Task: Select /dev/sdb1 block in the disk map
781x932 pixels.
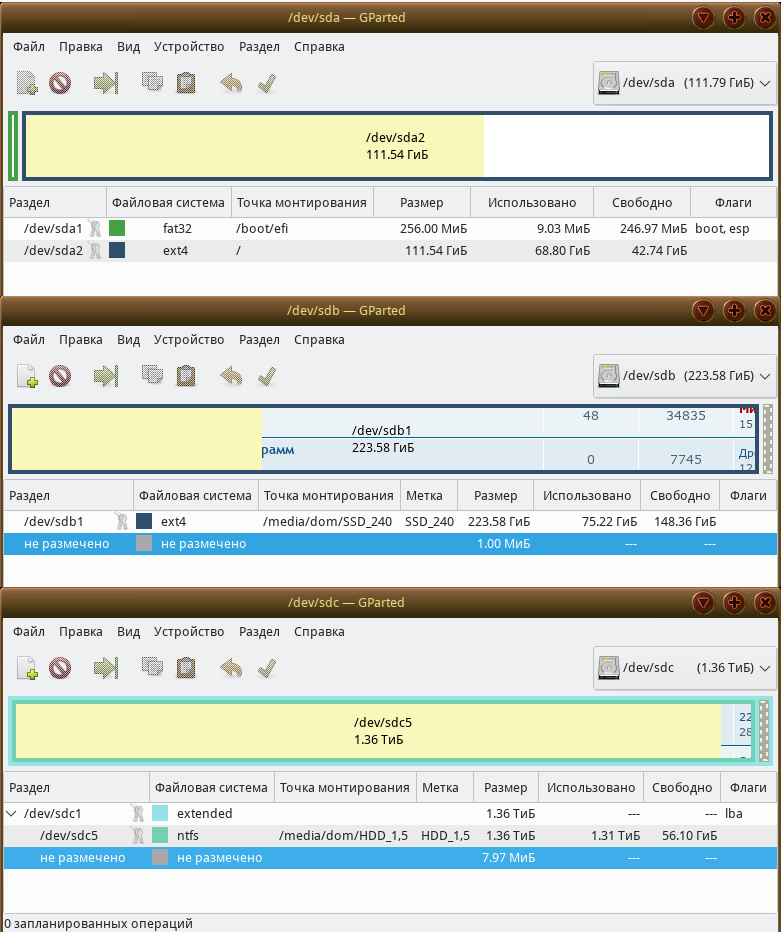Action: pos(383,439)
